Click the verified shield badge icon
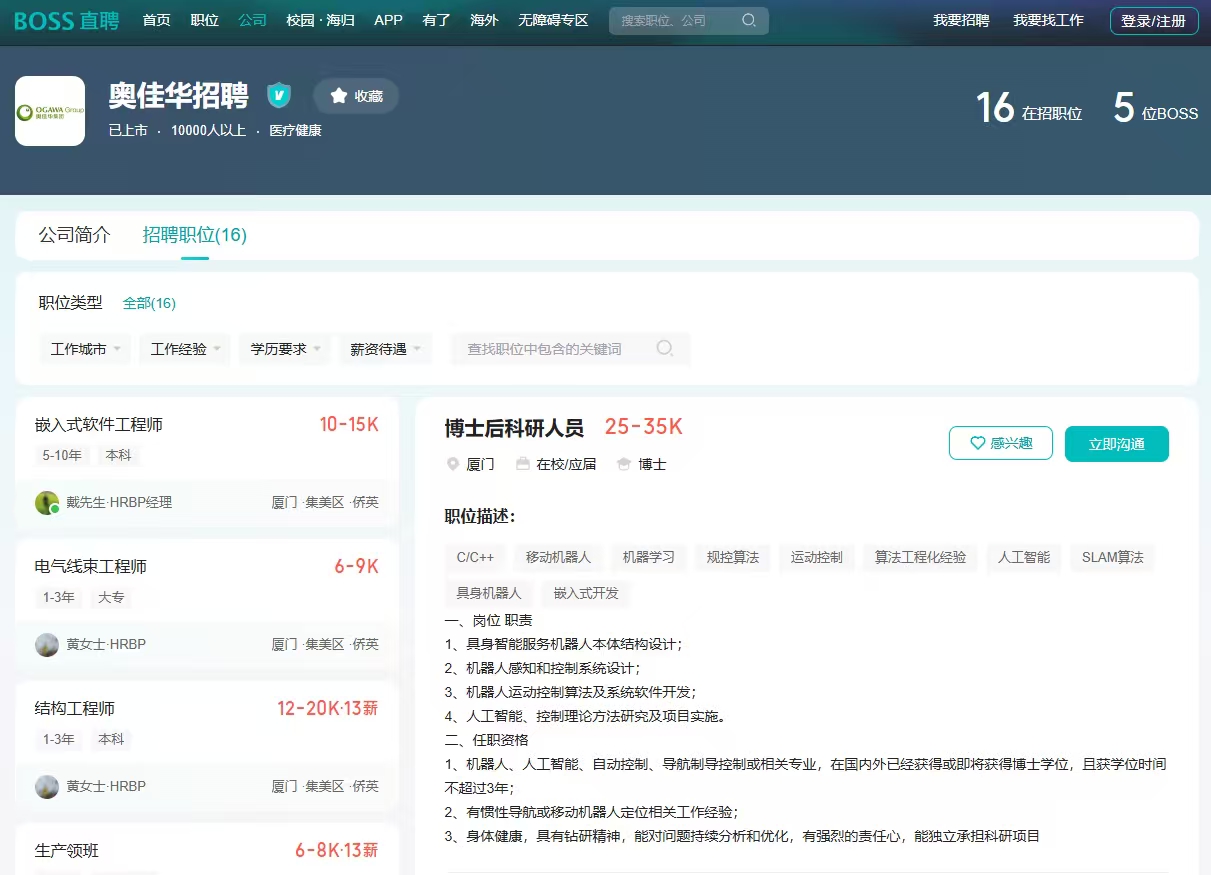This screenshot has height=875, width=1211. coord(279,96)
